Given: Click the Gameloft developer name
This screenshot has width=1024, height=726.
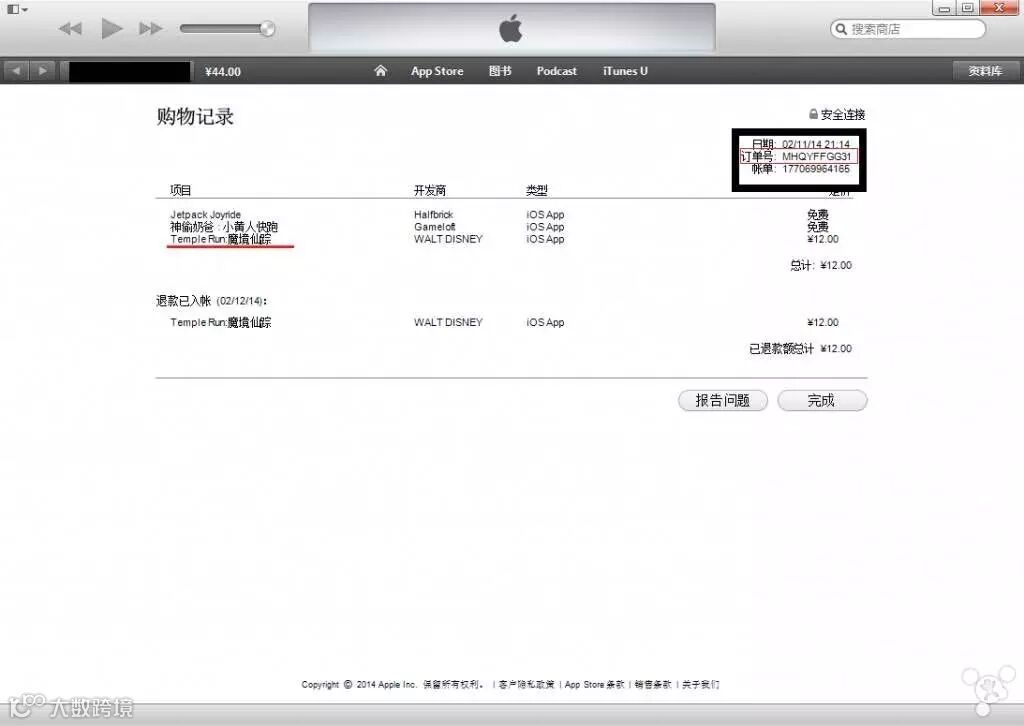Looking at the screenshot, I should pyautogui.click(x=434, y=227).
